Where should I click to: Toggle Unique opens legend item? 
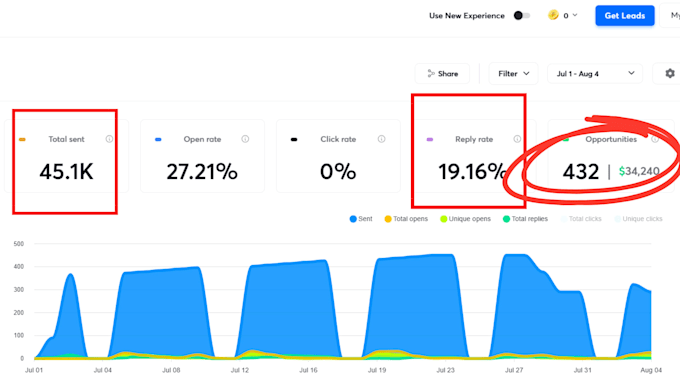[465, 219]
